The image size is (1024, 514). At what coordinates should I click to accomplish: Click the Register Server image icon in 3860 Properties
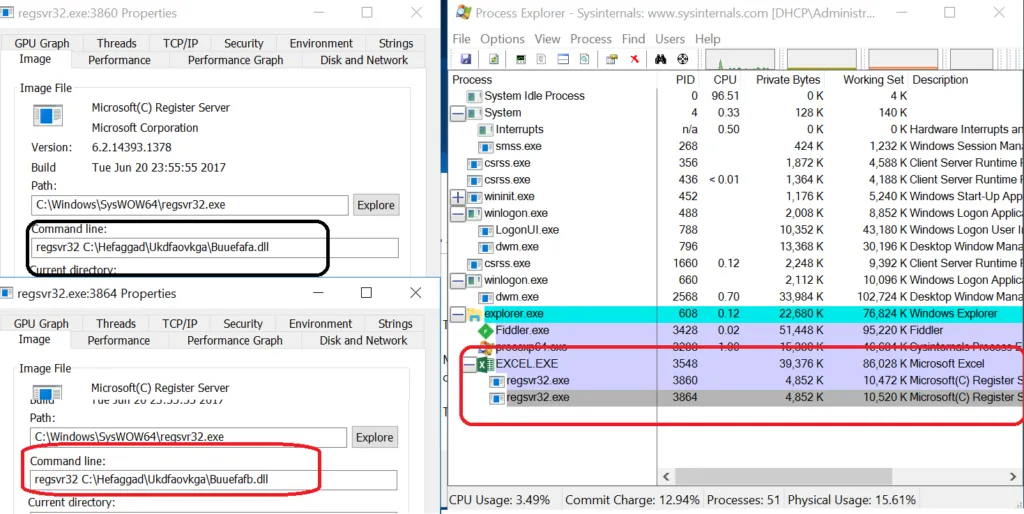coord(46,116)
